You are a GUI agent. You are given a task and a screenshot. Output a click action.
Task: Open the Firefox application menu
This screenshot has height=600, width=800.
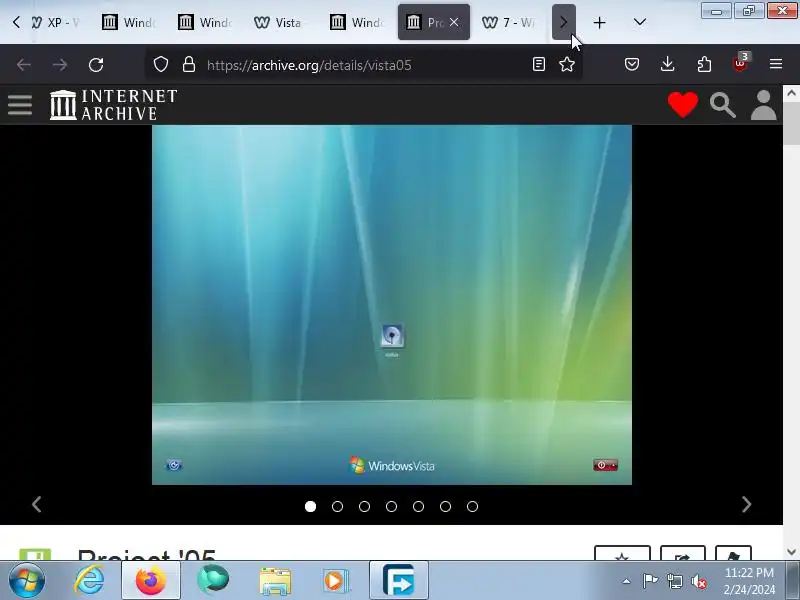pos(776,64)
